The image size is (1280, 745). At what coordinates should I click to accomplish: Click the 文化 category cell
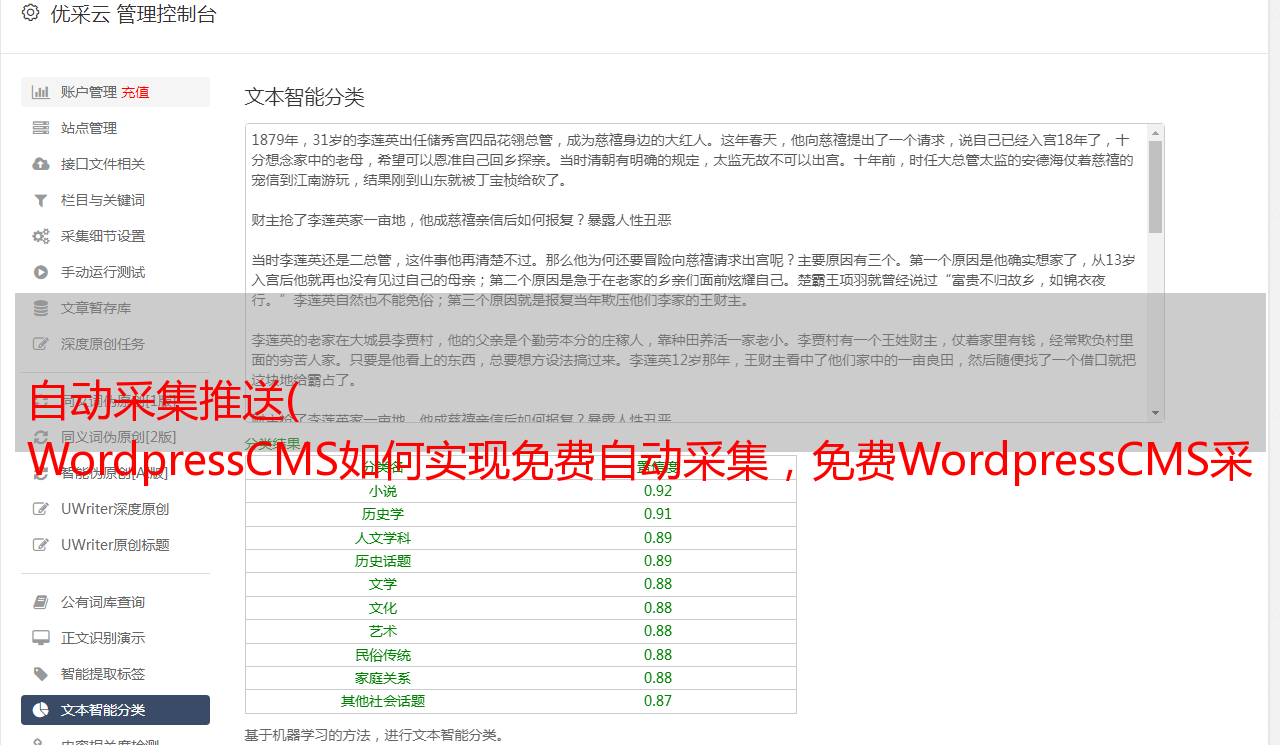383,608
